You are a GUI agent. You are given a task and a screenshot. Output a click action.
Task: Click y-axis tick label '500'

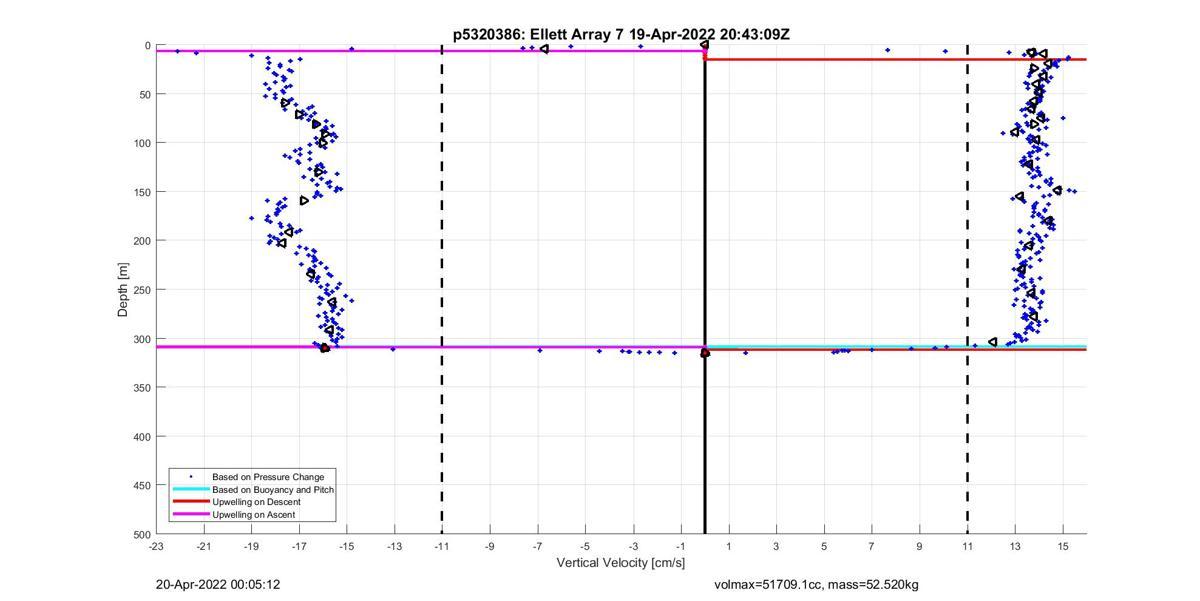141,534
